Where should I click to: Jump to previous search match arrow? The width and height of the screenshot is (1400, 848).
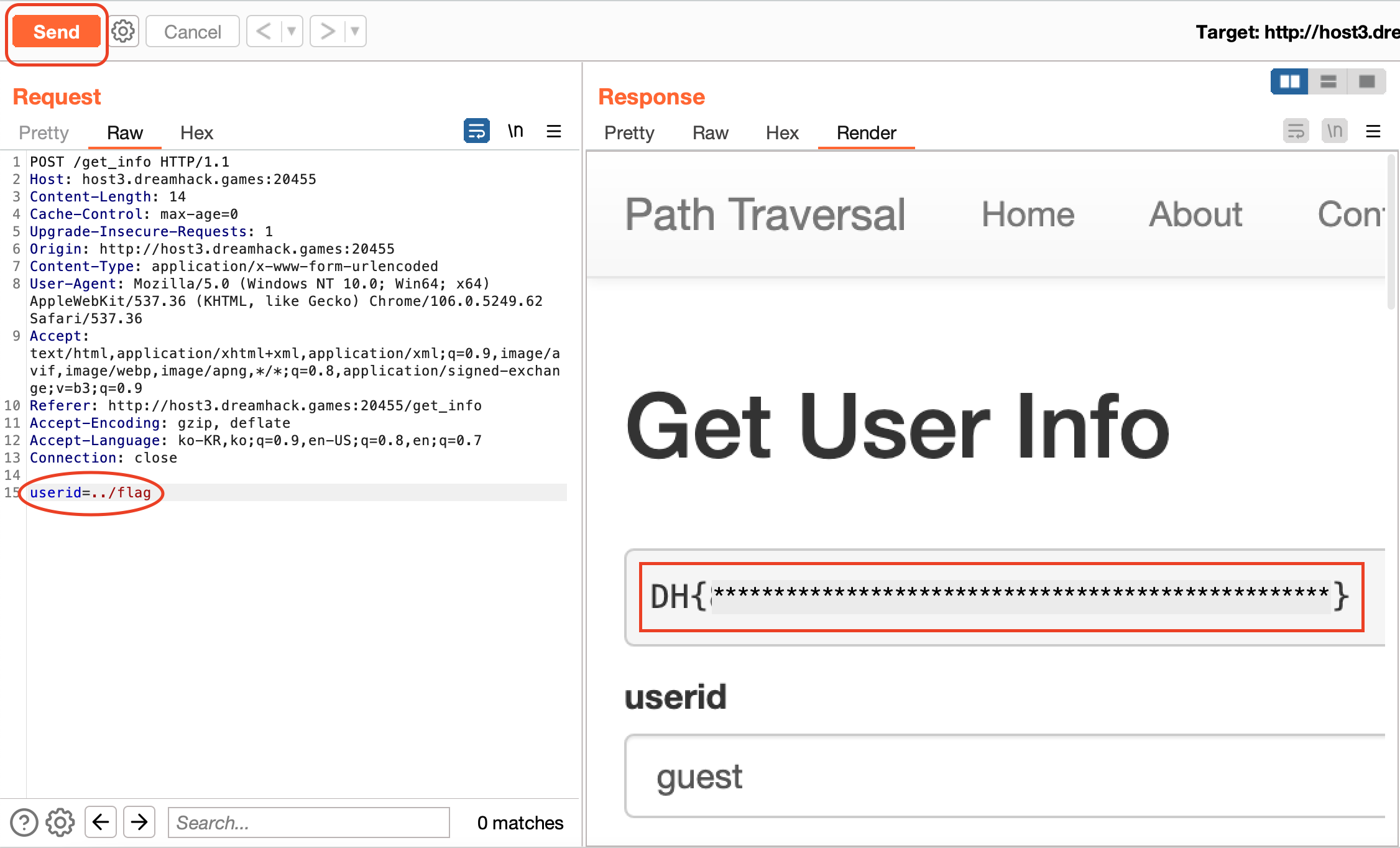[101, 822]
